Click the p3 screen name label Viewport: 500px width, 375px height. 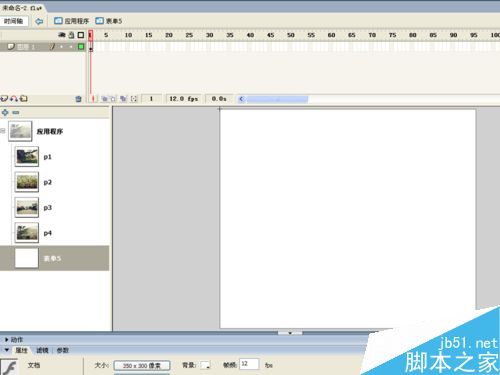point(48,208)
